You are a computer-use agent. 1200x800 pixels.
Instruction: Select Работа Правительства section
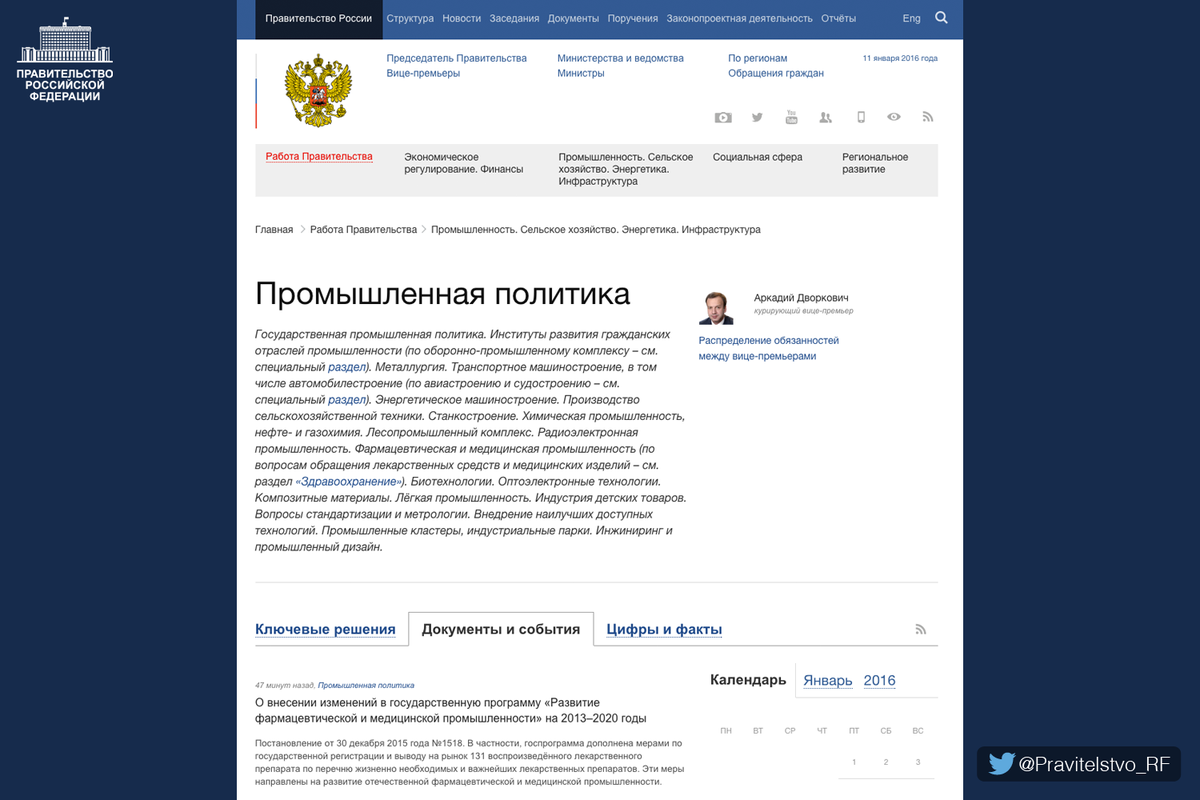point(319,156)
